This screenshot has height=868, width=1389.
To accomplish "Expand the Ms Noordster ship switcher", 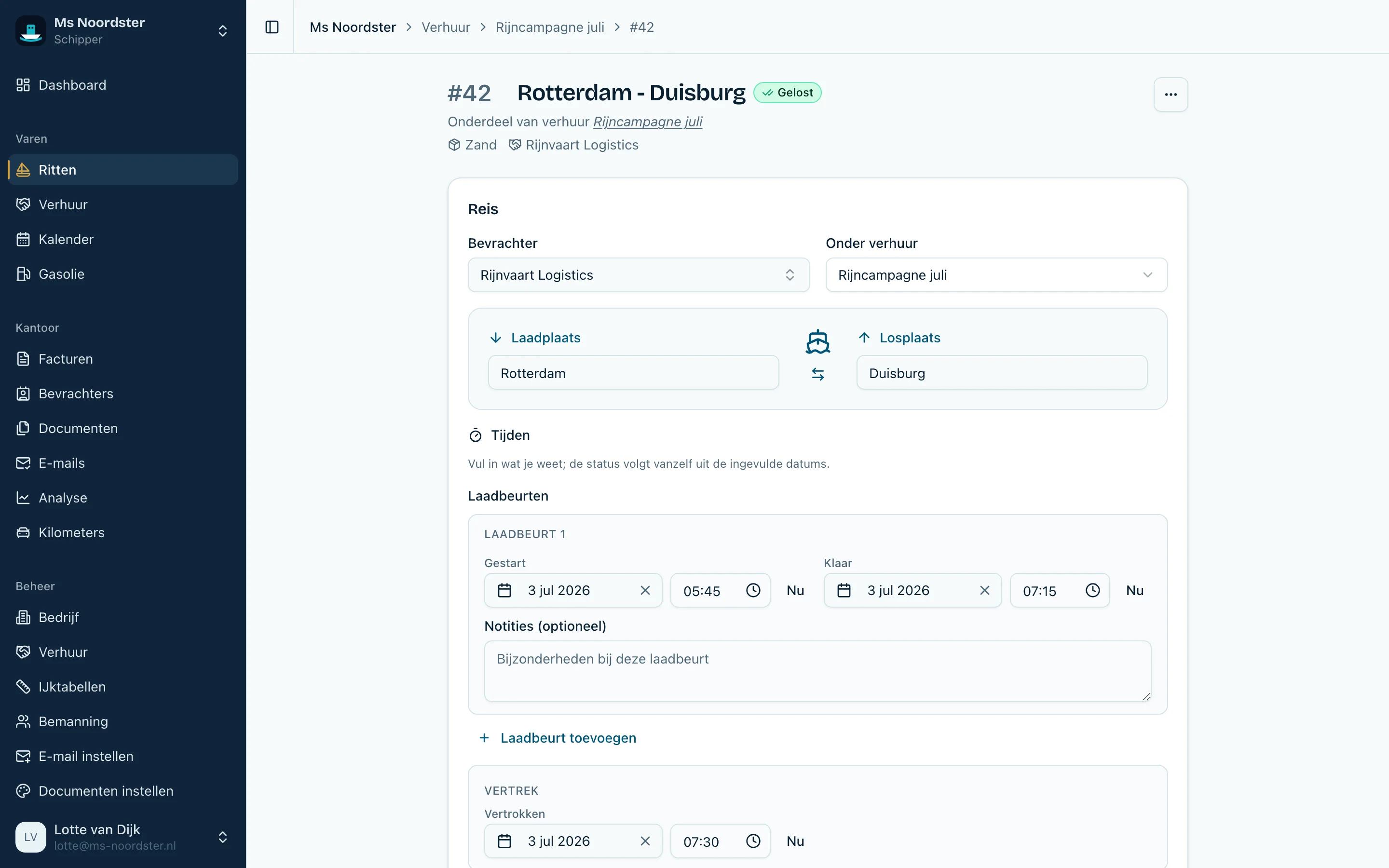I will point(223,30).
